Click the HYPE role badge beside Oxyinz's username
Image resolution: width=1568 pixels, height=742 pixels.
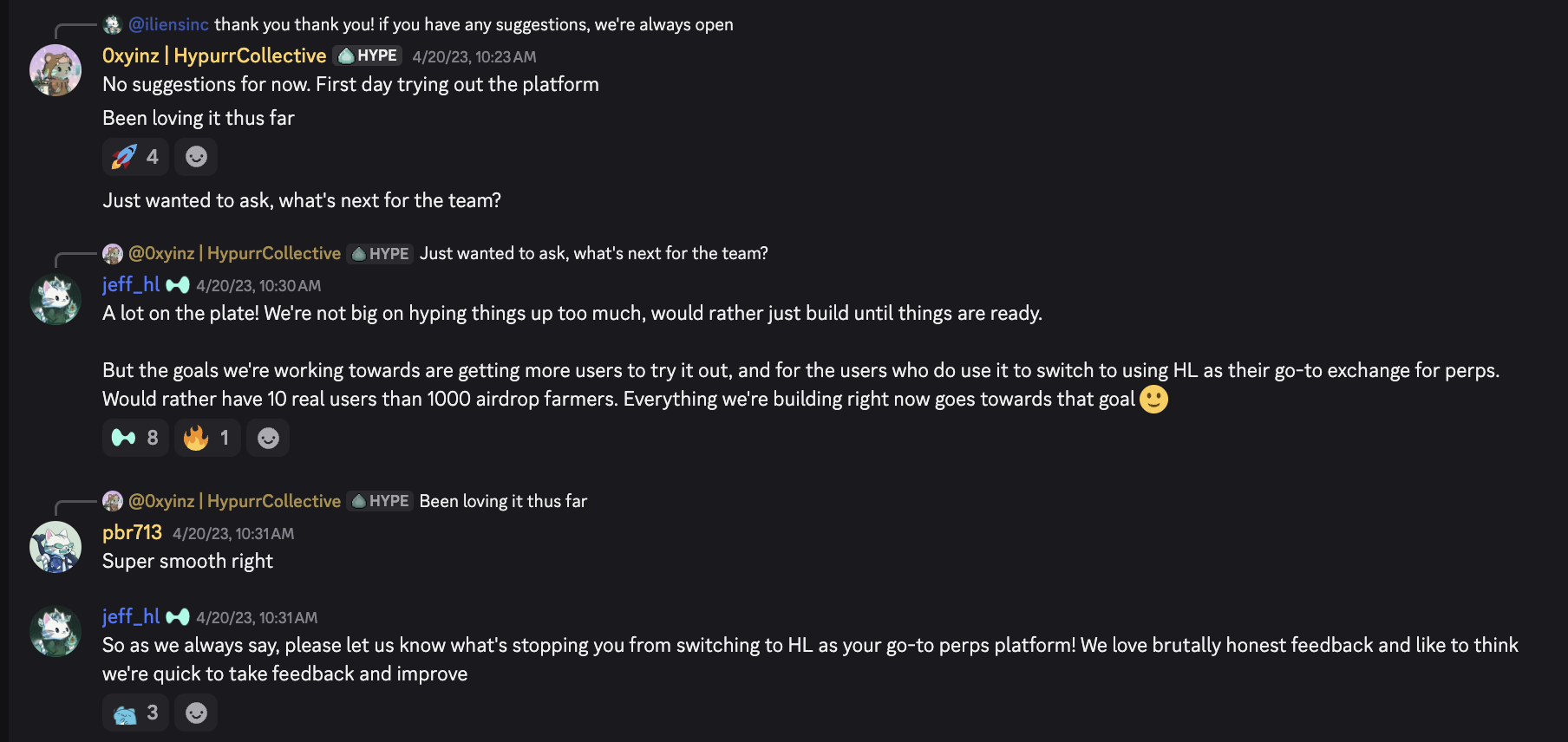[x=369, y=55]
